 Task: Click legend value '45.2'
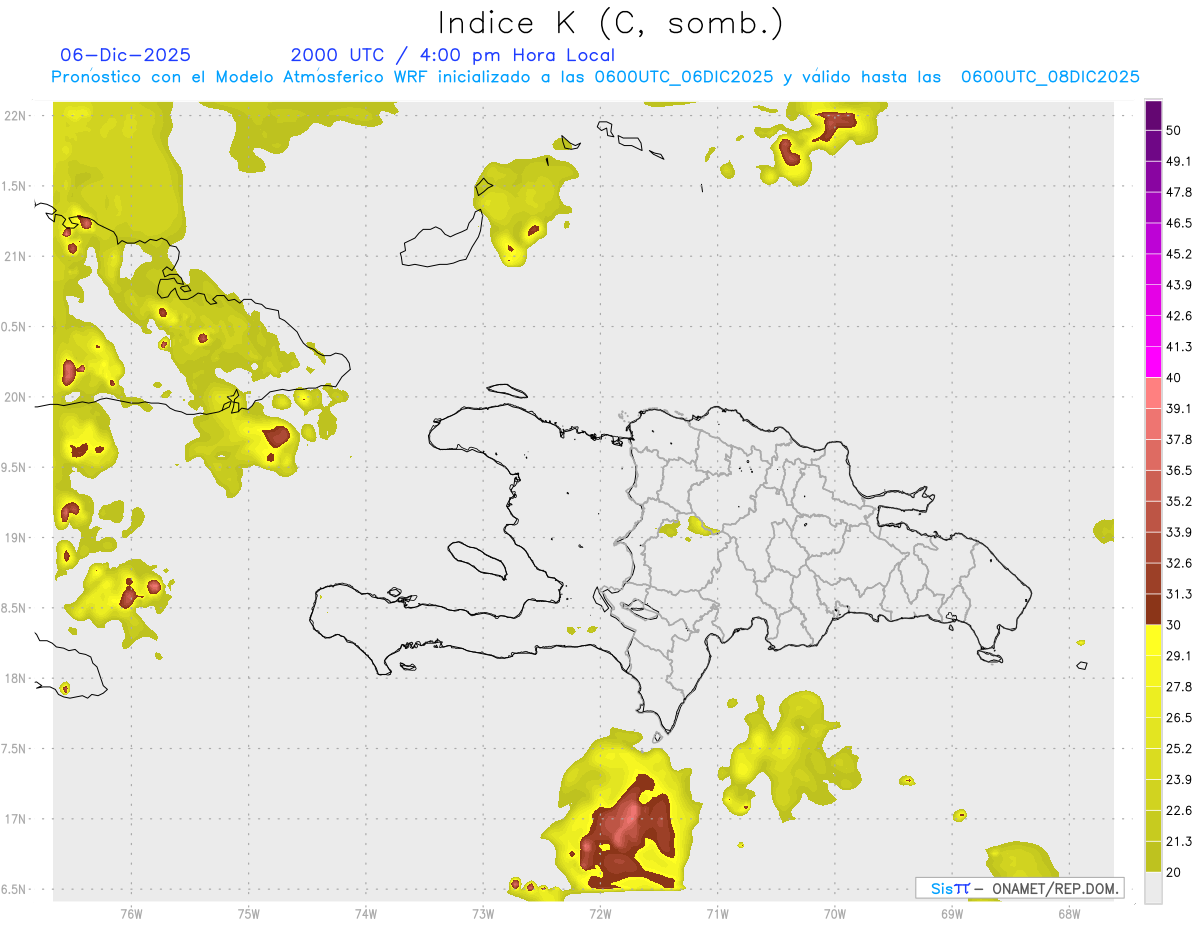click(x=1178, y=254)
